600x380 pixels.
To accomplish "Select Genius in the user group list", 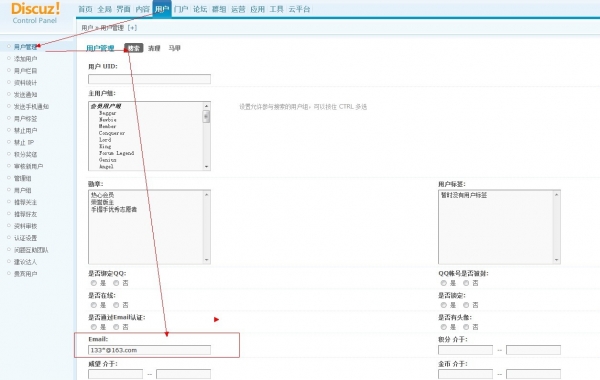I will (x=108, y=160).
